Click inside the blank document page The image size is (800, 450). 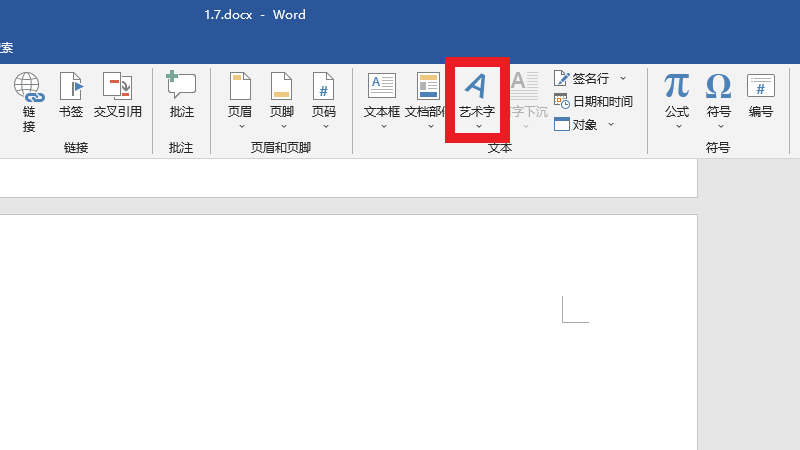[x=350, y=340]
